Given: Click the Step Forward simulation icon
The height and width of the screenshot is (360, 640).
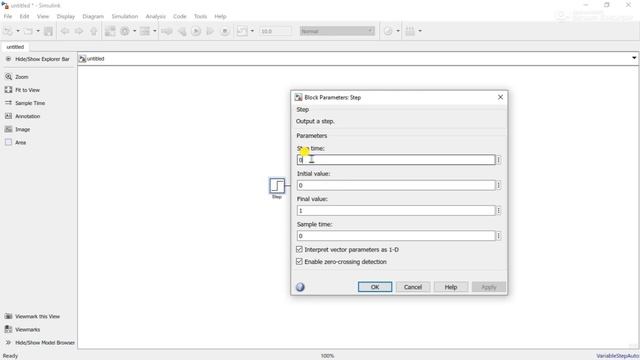Looking at the screenshot, I should pos(210,31).
